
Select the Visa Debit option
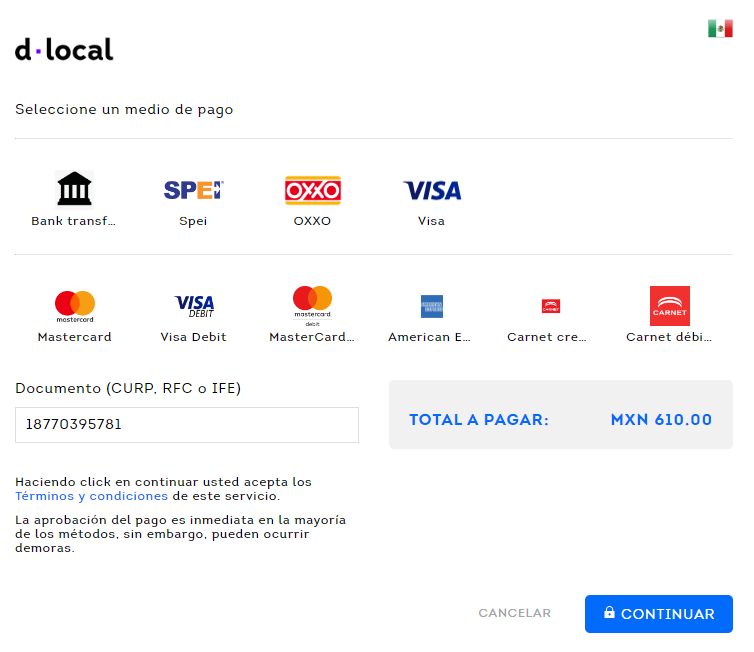pyautogui.click(x=194, y=306)
